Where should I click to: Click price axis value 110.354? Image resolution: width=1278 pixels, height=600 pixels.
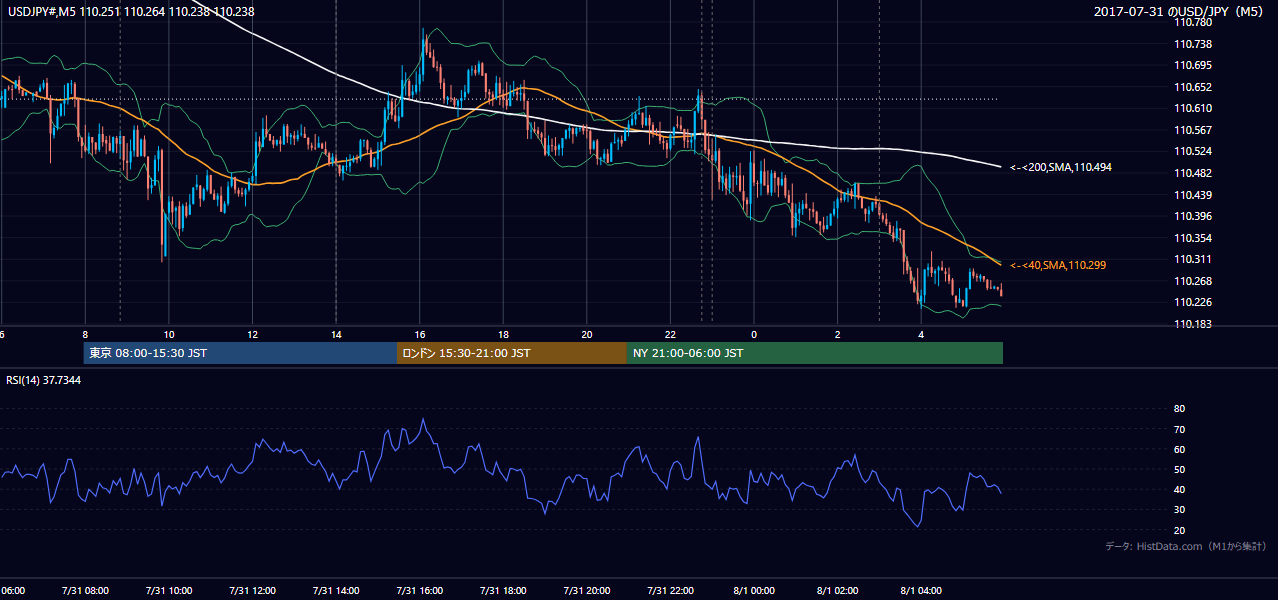tap(1192, 238)
